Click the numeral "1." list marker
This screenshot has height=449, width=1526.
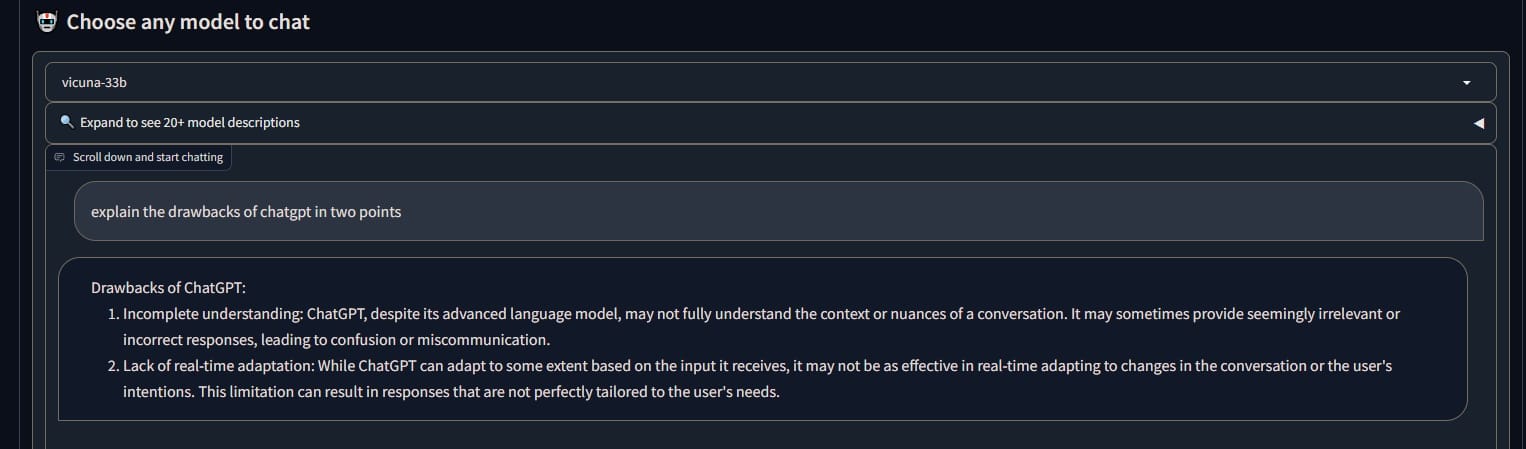113,313
